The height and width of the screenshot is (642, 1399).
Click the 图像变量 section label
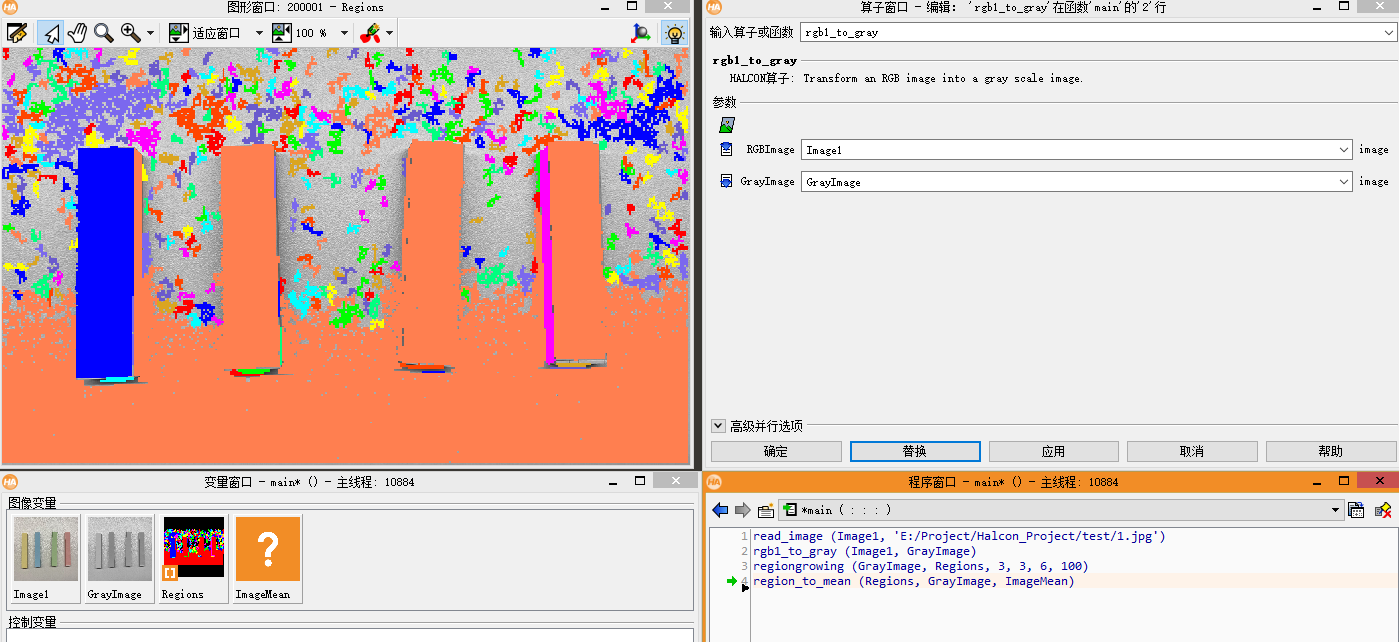[33, 502]
